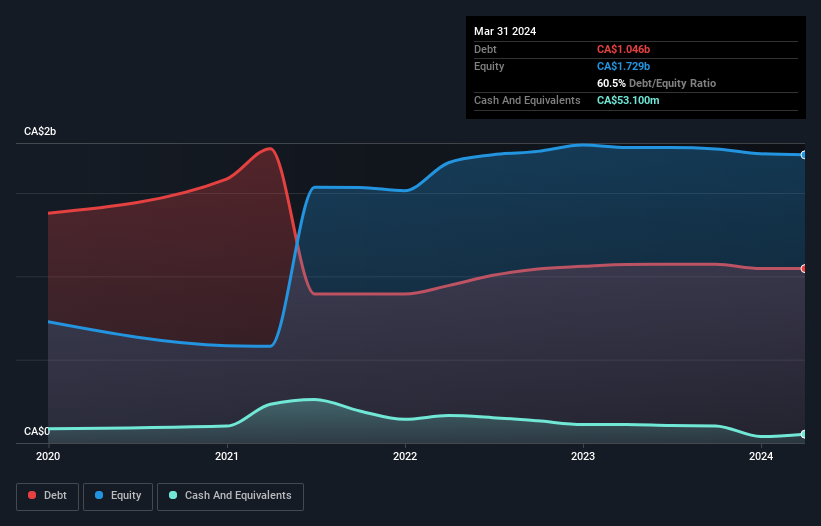Click the 2024 x-axis label
The image size is (821, 526).
(761, 456)
